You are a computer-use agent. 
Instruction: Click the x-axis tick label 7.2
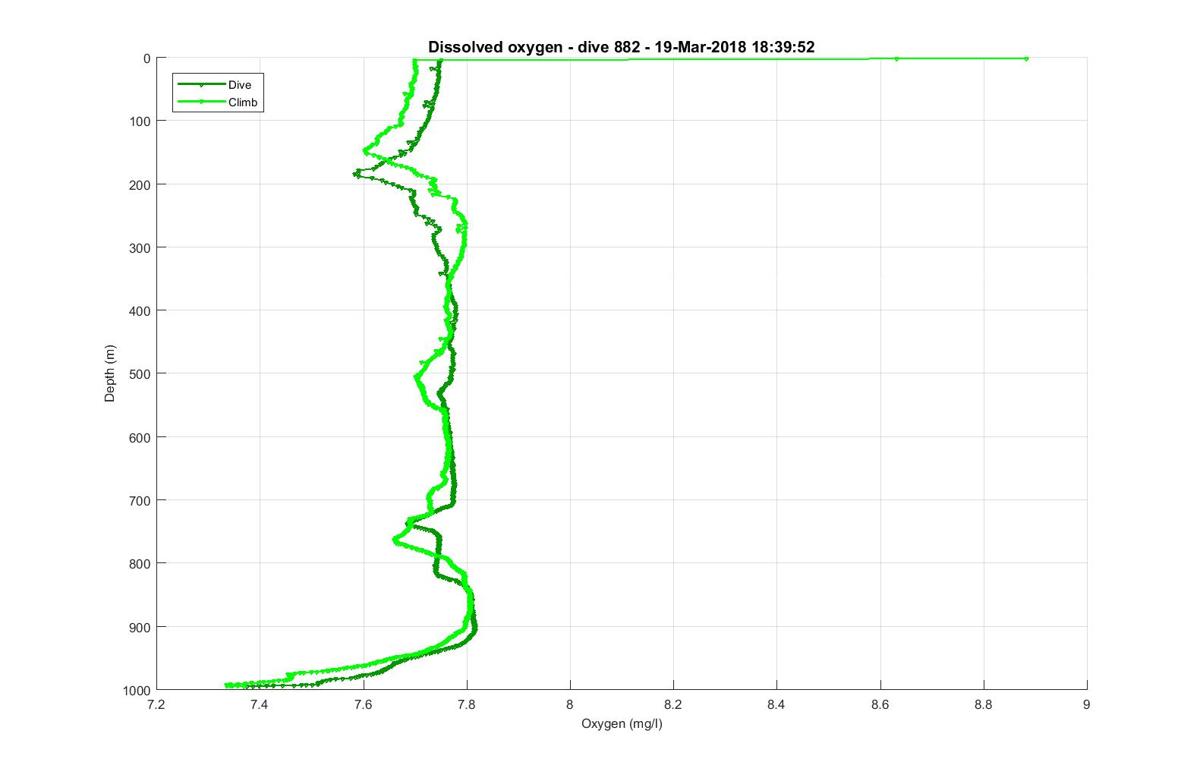(156, 705)
